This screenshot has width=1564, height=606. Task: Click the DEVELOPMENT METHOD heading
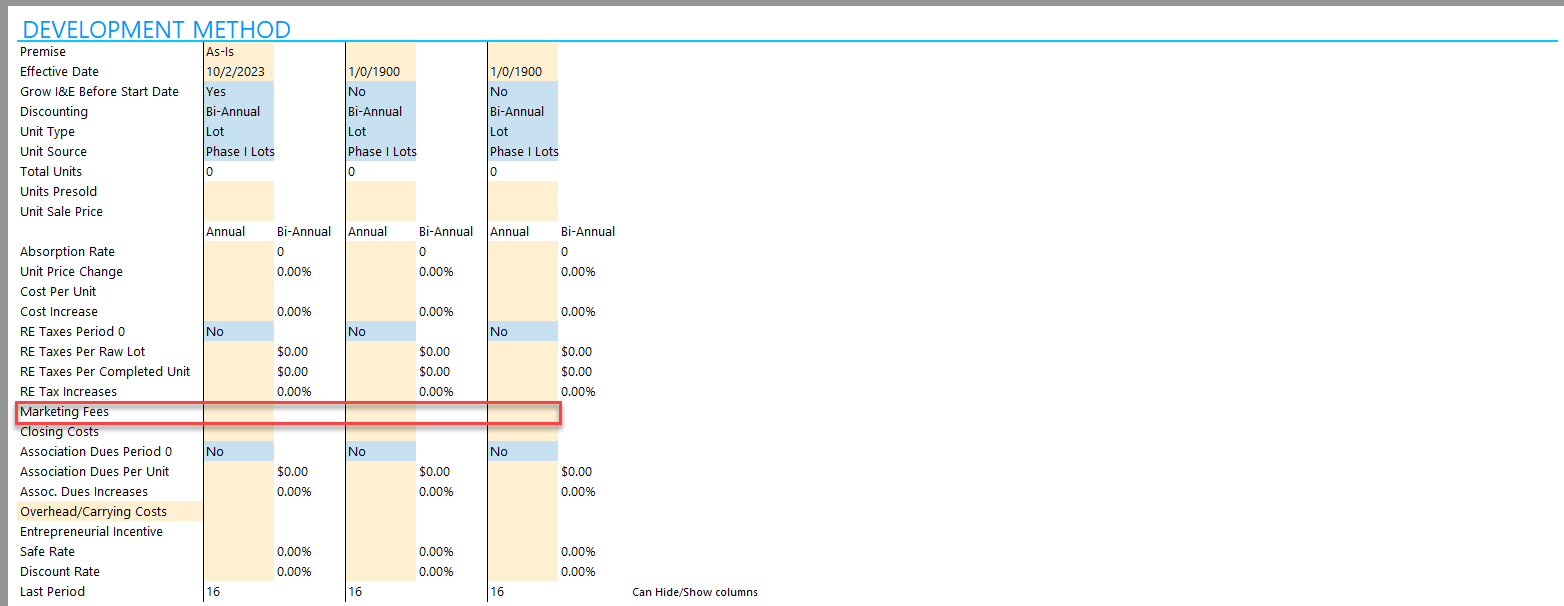(156, 29)
